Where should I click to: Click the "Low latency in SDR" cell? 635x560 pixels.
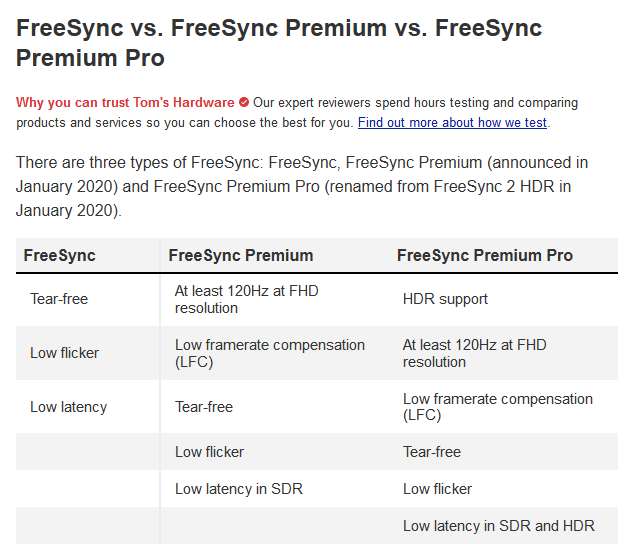(239, 489)
